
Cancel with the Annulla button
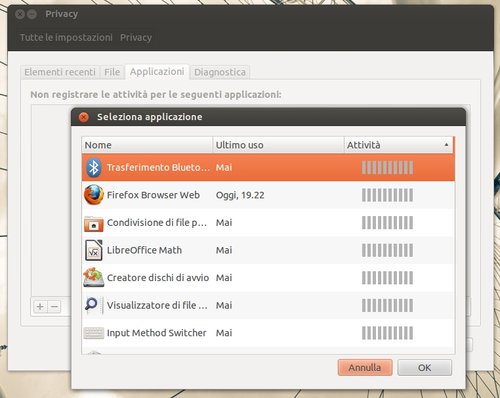(365, 367)
